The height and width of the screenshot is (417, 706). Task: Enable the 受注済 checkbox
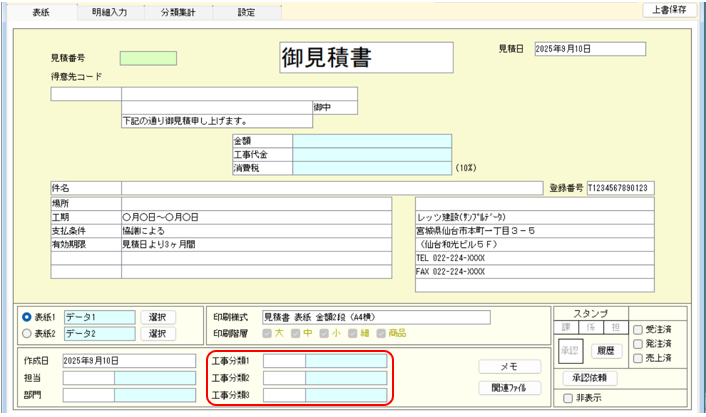coord(639,330)
